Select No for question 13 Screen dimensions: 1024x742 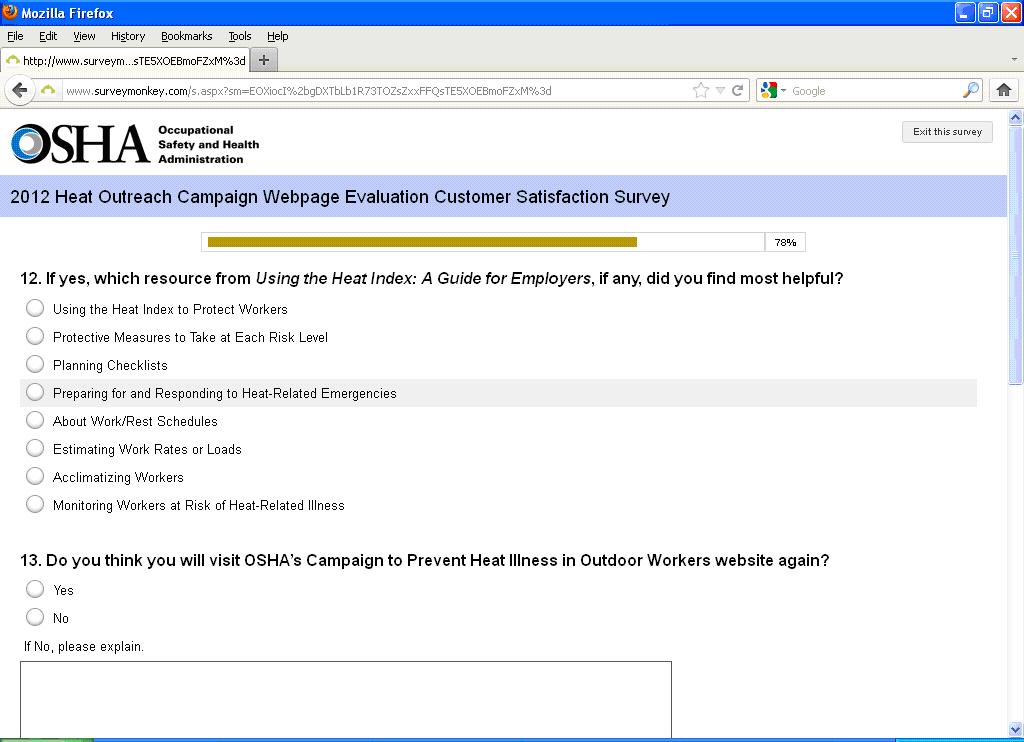click(35, 618)
